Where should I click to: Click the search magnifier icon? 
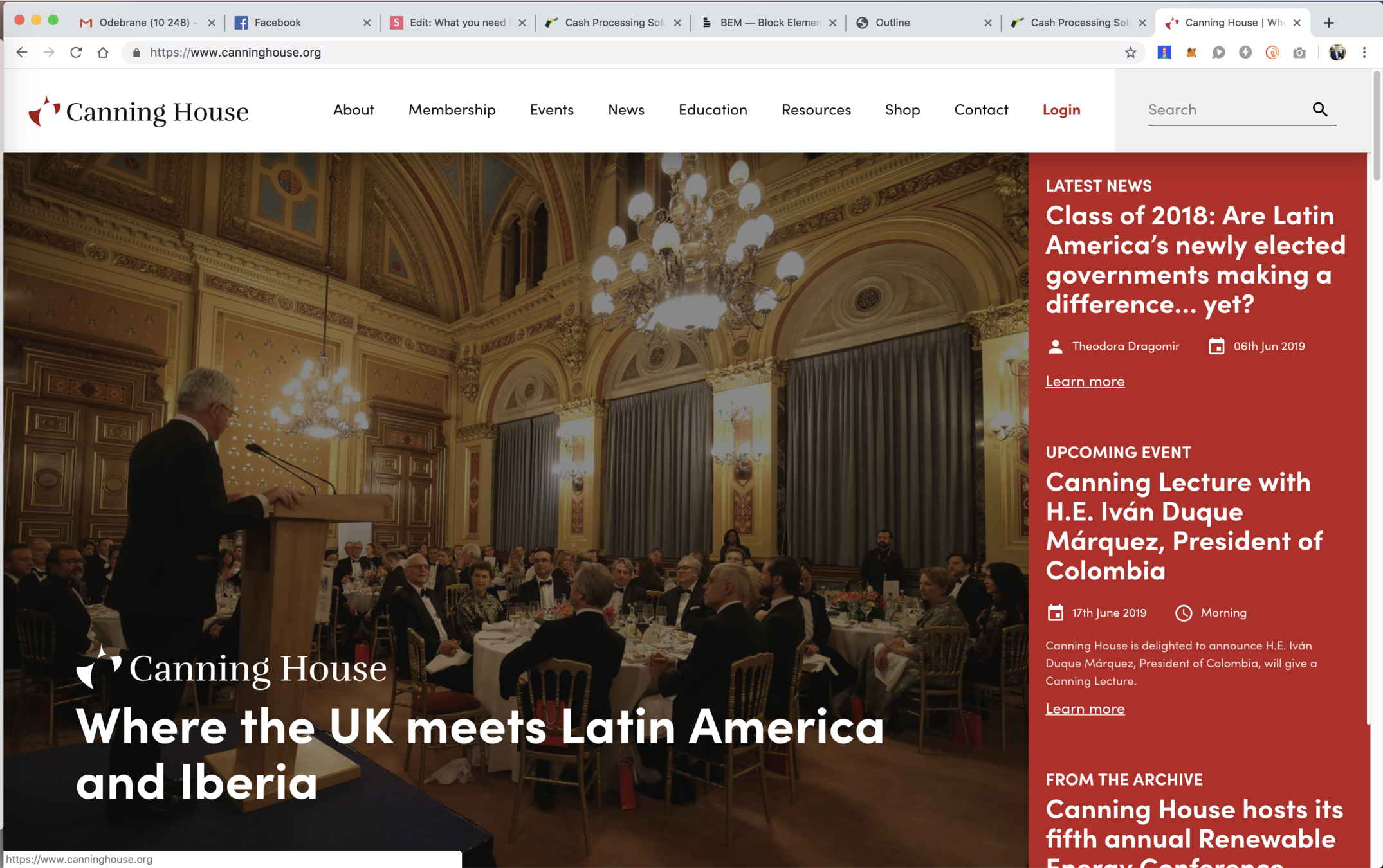tap(1320, 109)
